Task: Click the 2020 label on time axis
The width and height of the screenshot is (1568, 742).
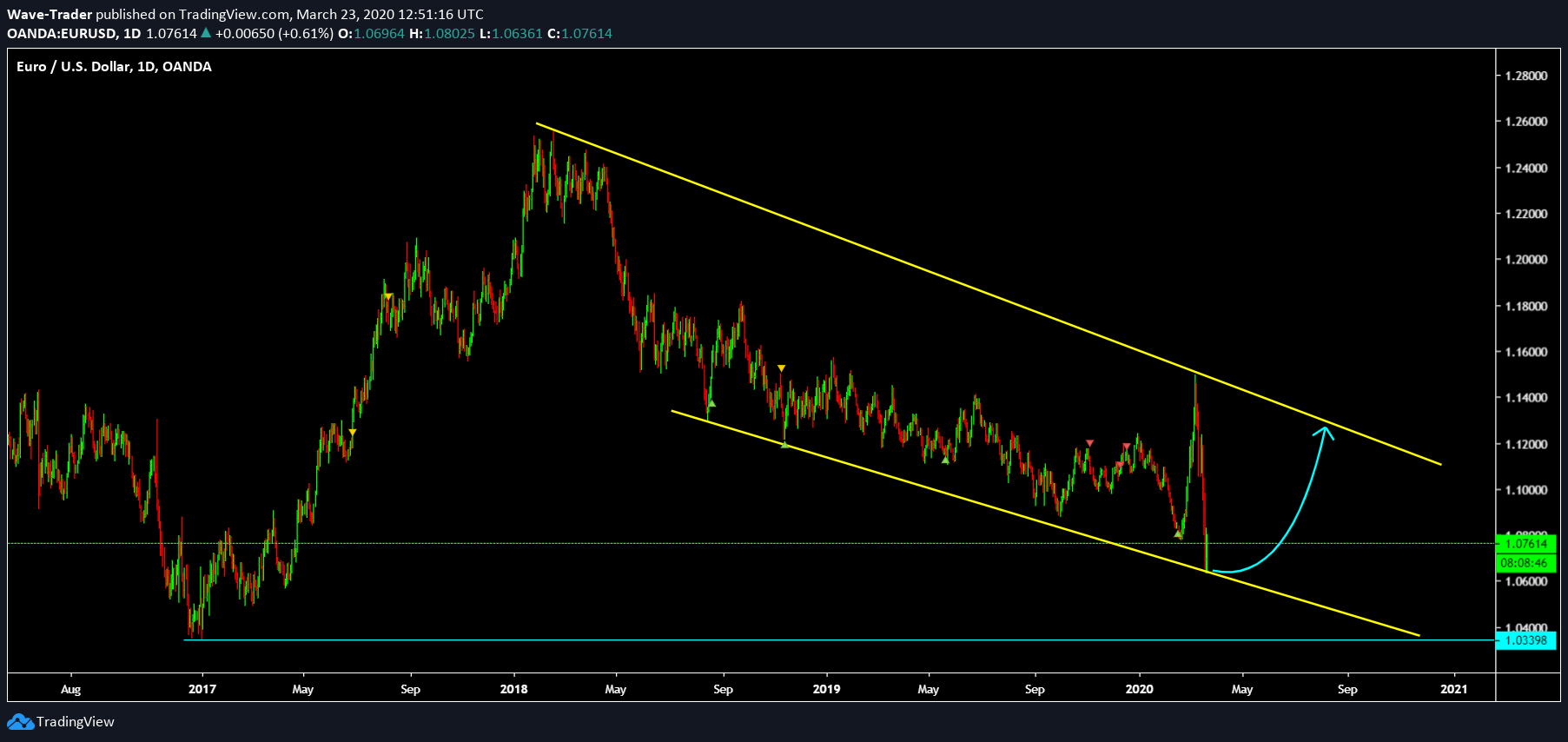Action: [1140, 689]
